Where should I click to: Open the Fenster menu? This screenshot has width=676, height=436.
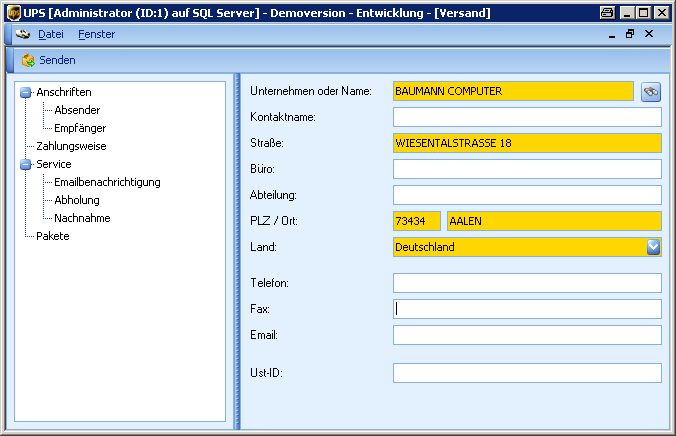[97, 34]
